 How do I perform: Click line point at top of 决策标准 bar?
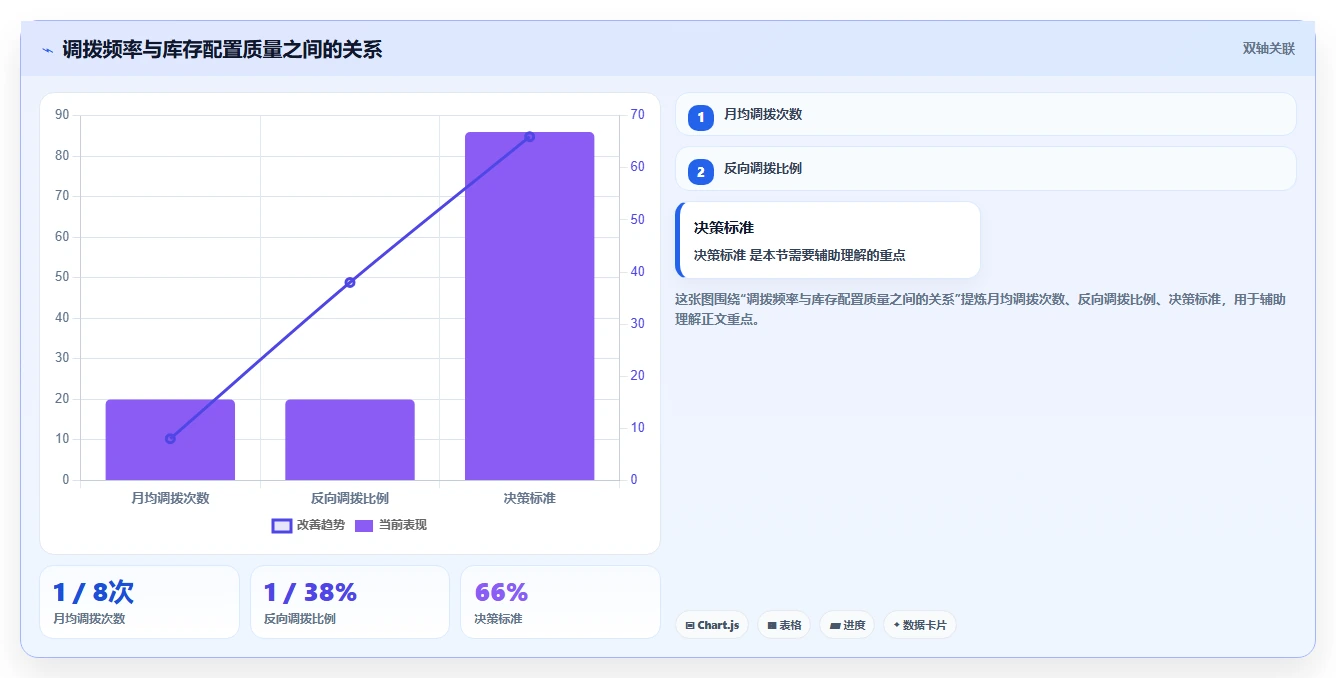pyautogui.click(x=530, y=137)
